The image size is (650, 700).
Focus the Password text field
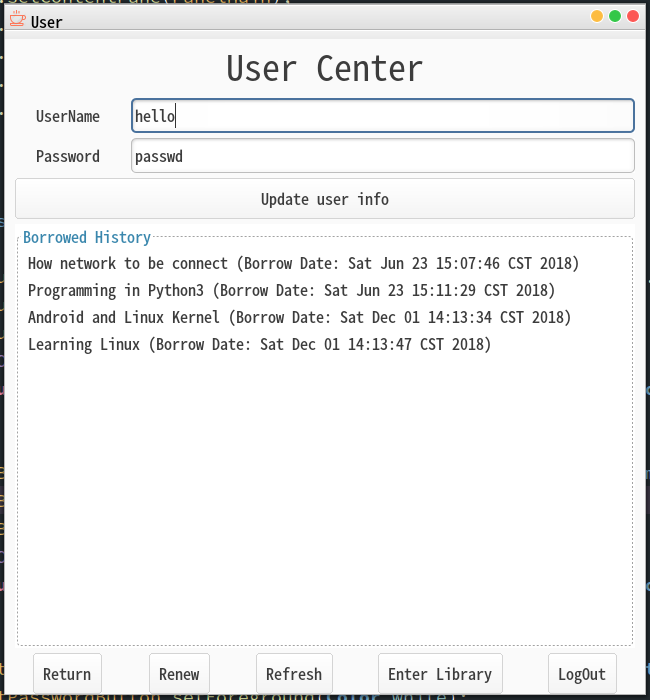click(383, 155)
